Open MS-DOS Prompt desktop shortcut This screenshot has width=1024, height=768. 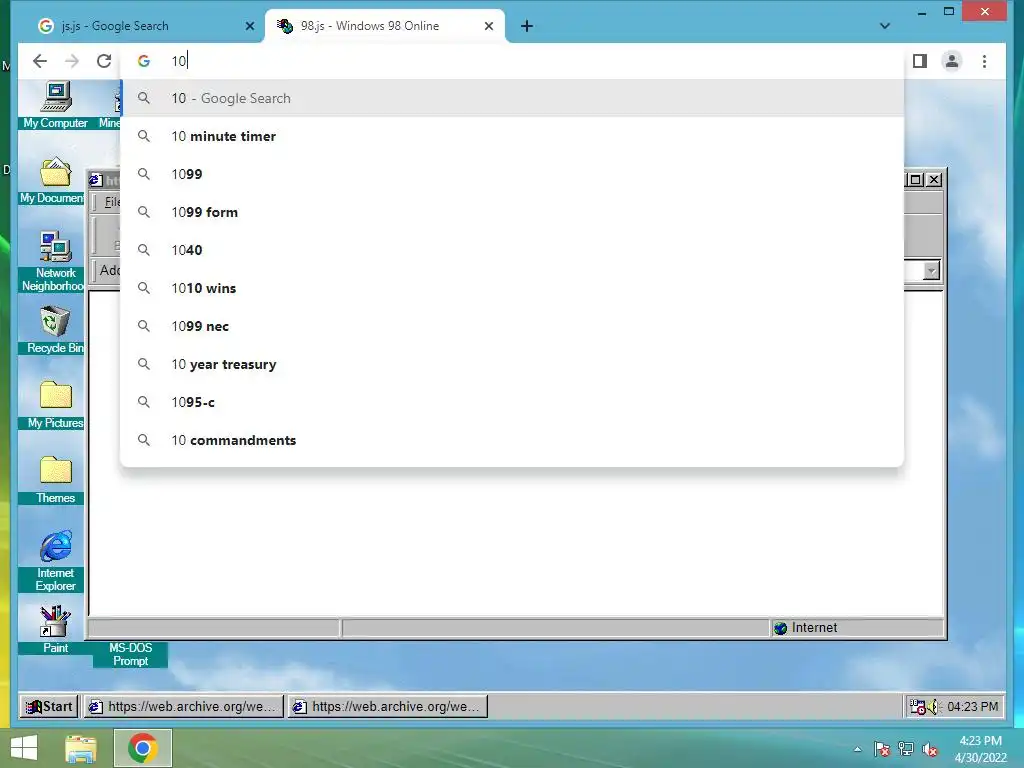point(131,654)
